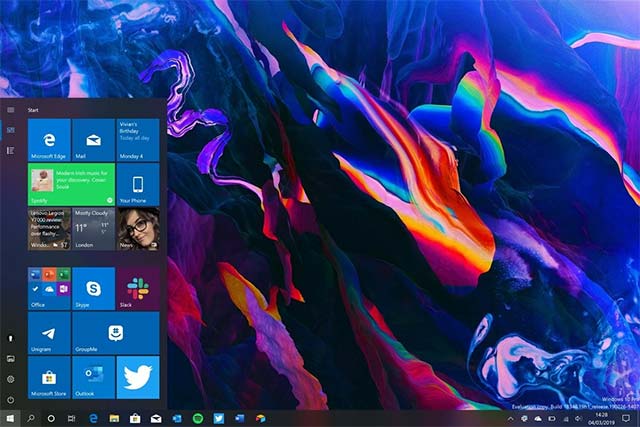Image resolution: width=640 pixels, height=427 pixels.
Task: Open File Explorer from the taskbar
Action: pos(114,417)
